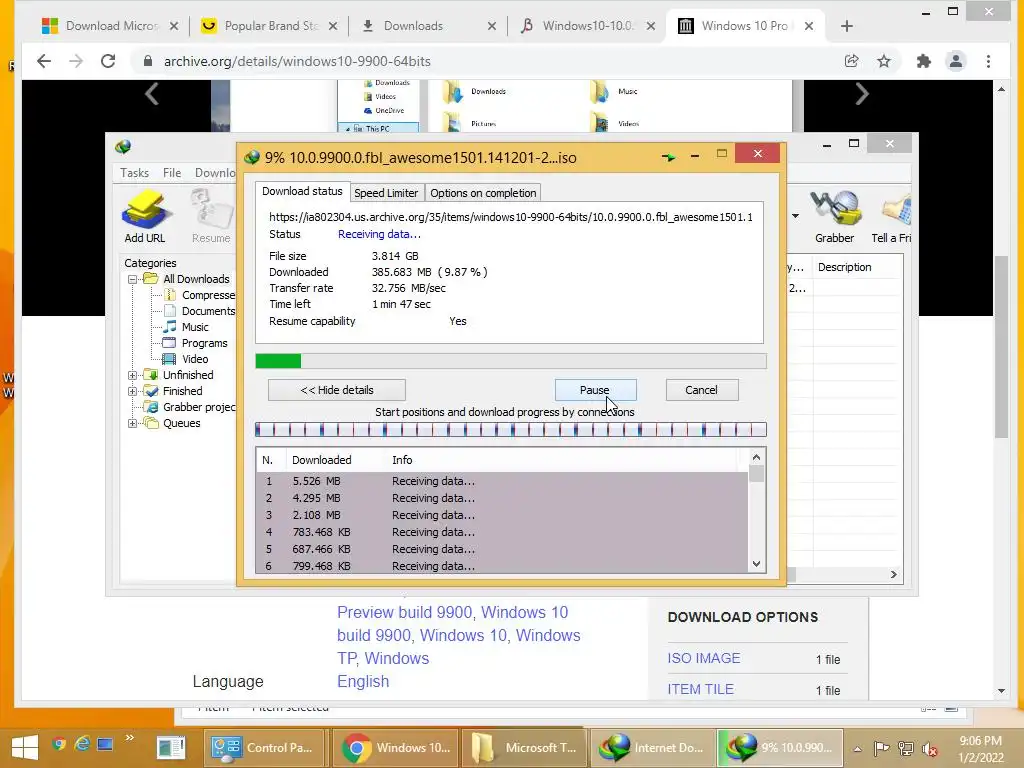Select connection row with 783.468 KB
This screenshot has height=768, width=1024.
click(502, 532)
